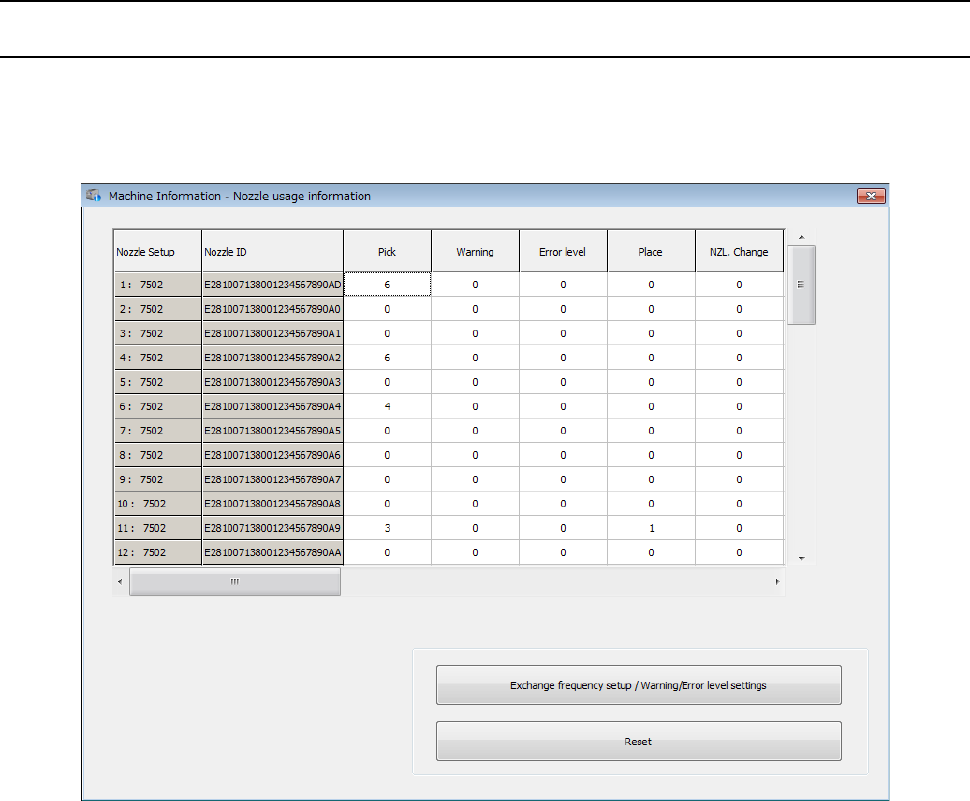Click the Pick value 6 for nozzle 4
The image size is (970, 801).
pyautogui.click(x=387, y=358)
